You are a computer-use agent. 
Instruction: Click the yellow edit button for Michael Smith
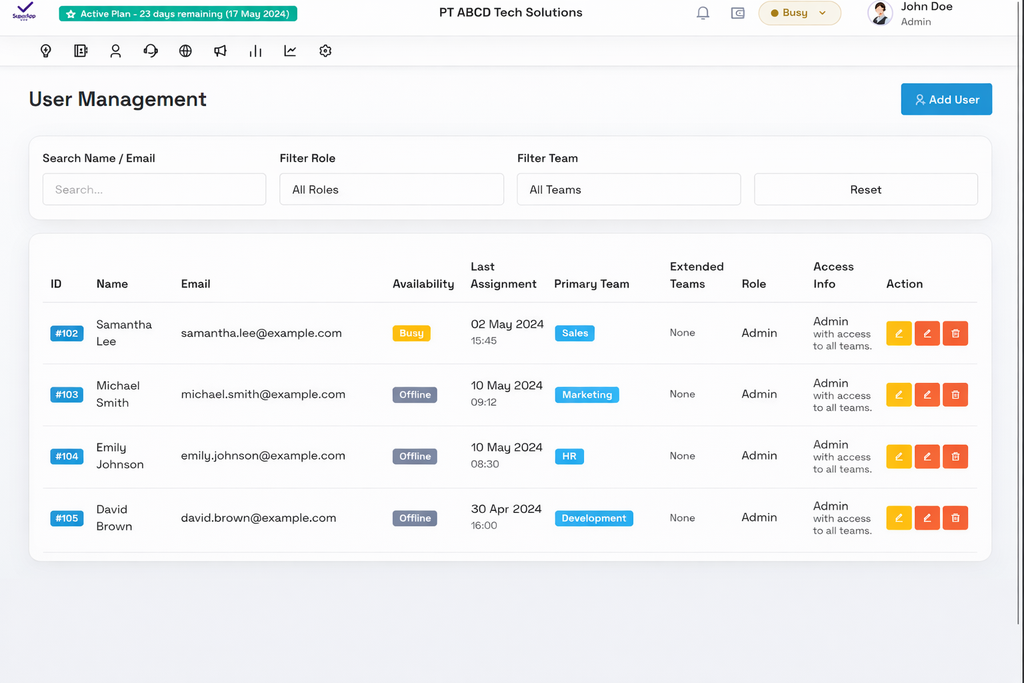click(899, 395)
